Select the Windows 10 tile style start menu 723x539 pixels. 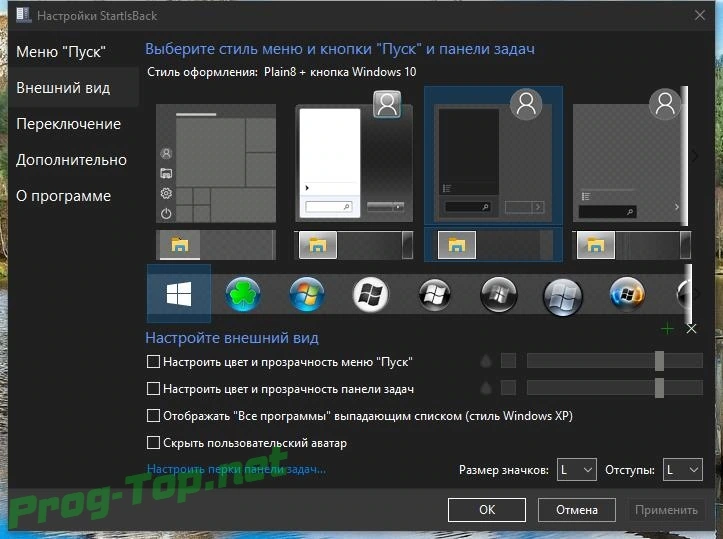point(216,163)
